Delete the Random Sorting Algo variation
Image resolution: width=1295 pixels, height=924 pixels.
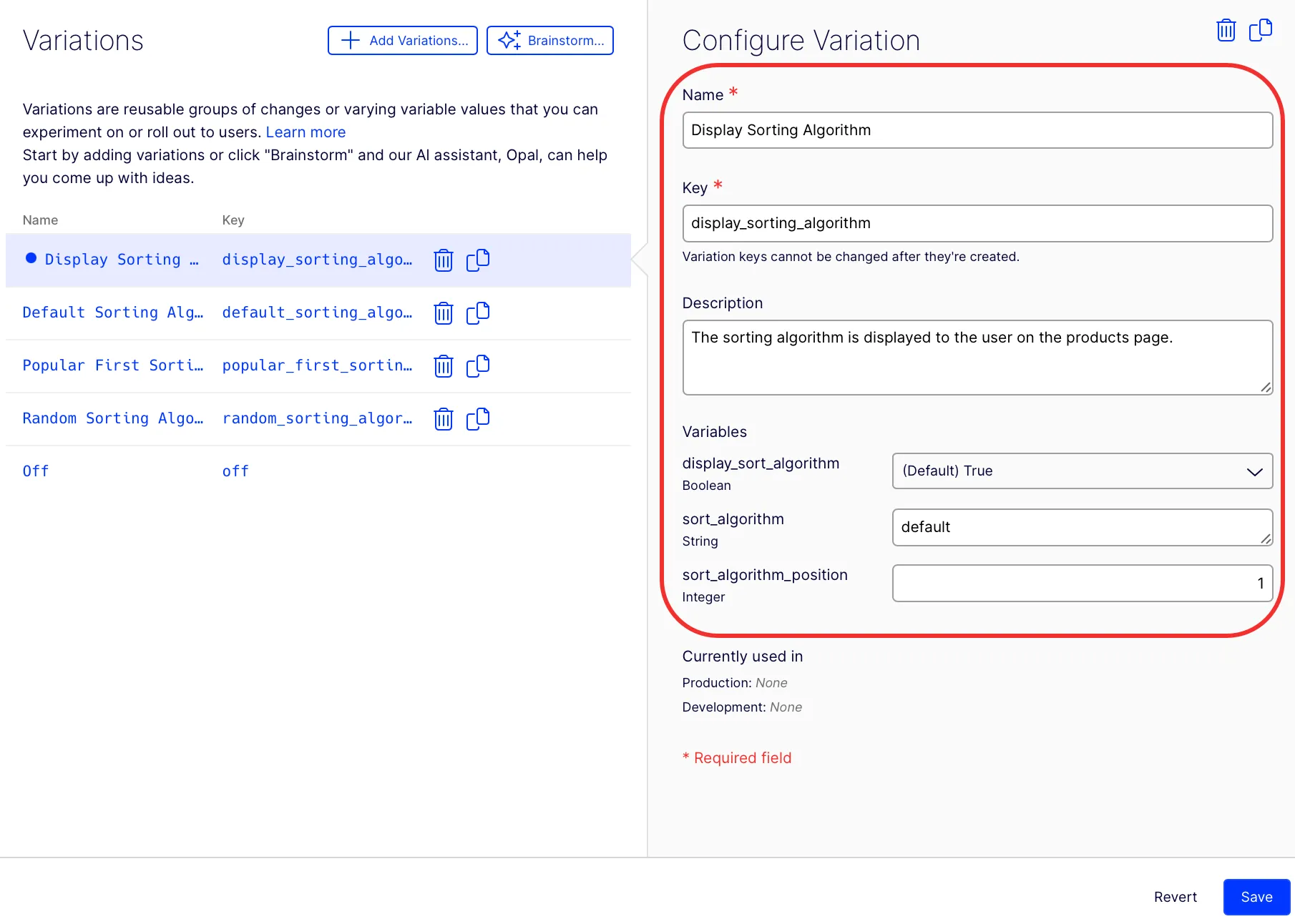pyautogui.click(x=444, y=419)
